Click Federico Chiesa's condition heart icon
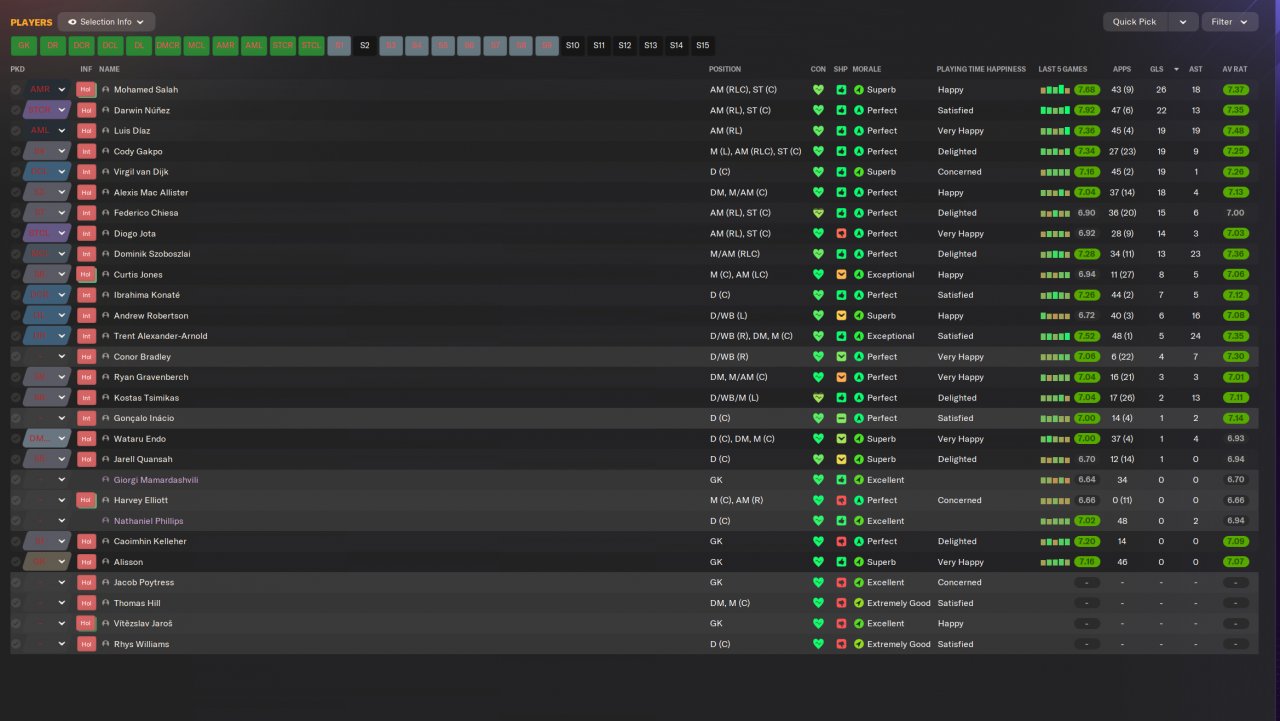Image resolution: width=1280 pixels, height=721 pixels. pos(818,213)
